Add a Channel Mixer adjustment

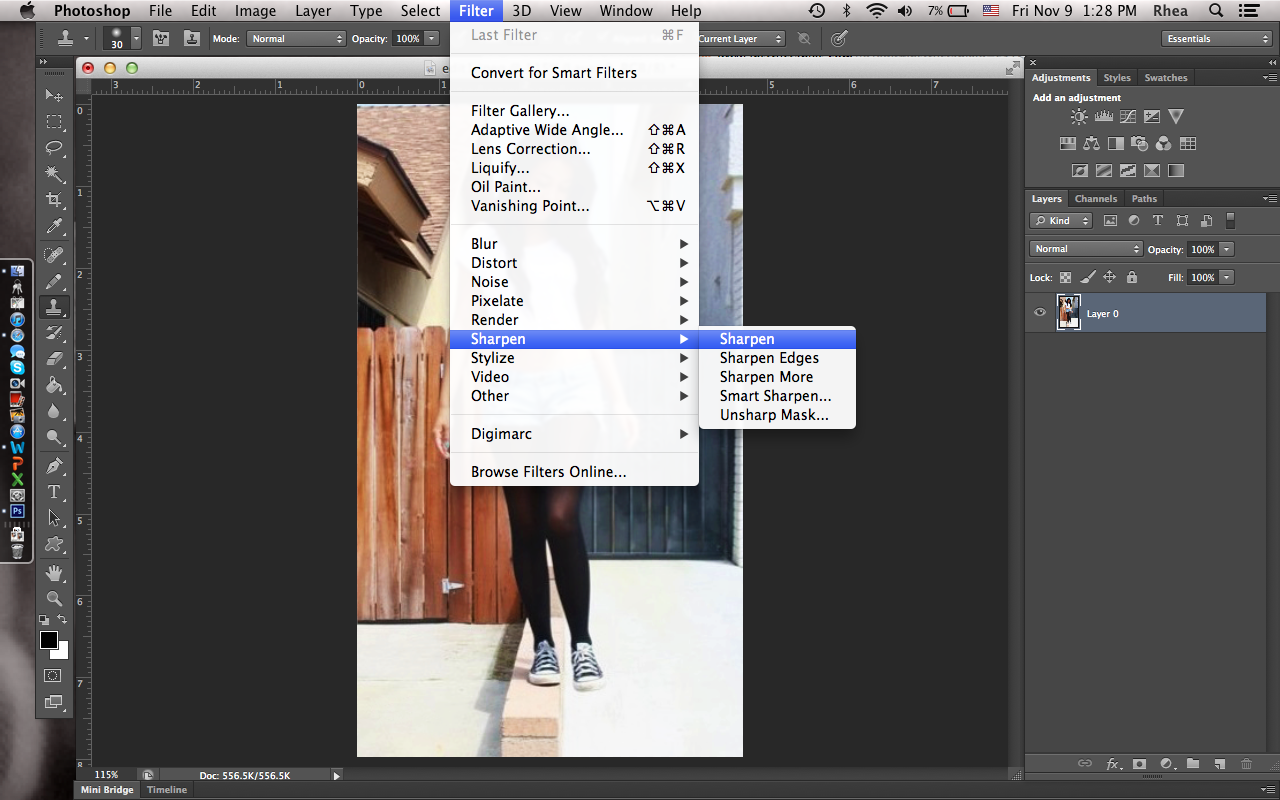(x=1163, y=144)
